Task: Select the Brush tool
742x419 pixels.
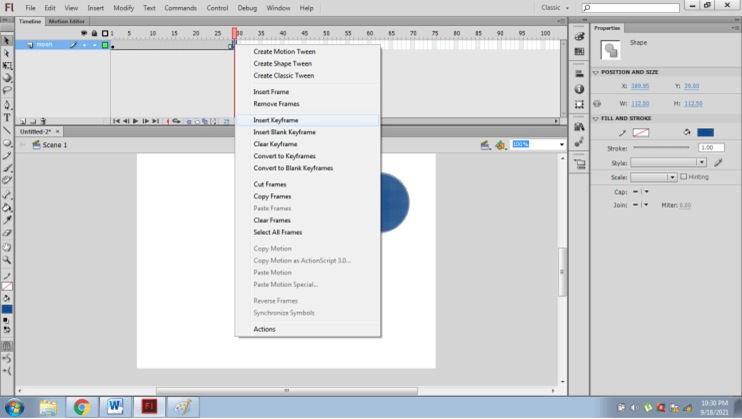Action: coord(7,168)
